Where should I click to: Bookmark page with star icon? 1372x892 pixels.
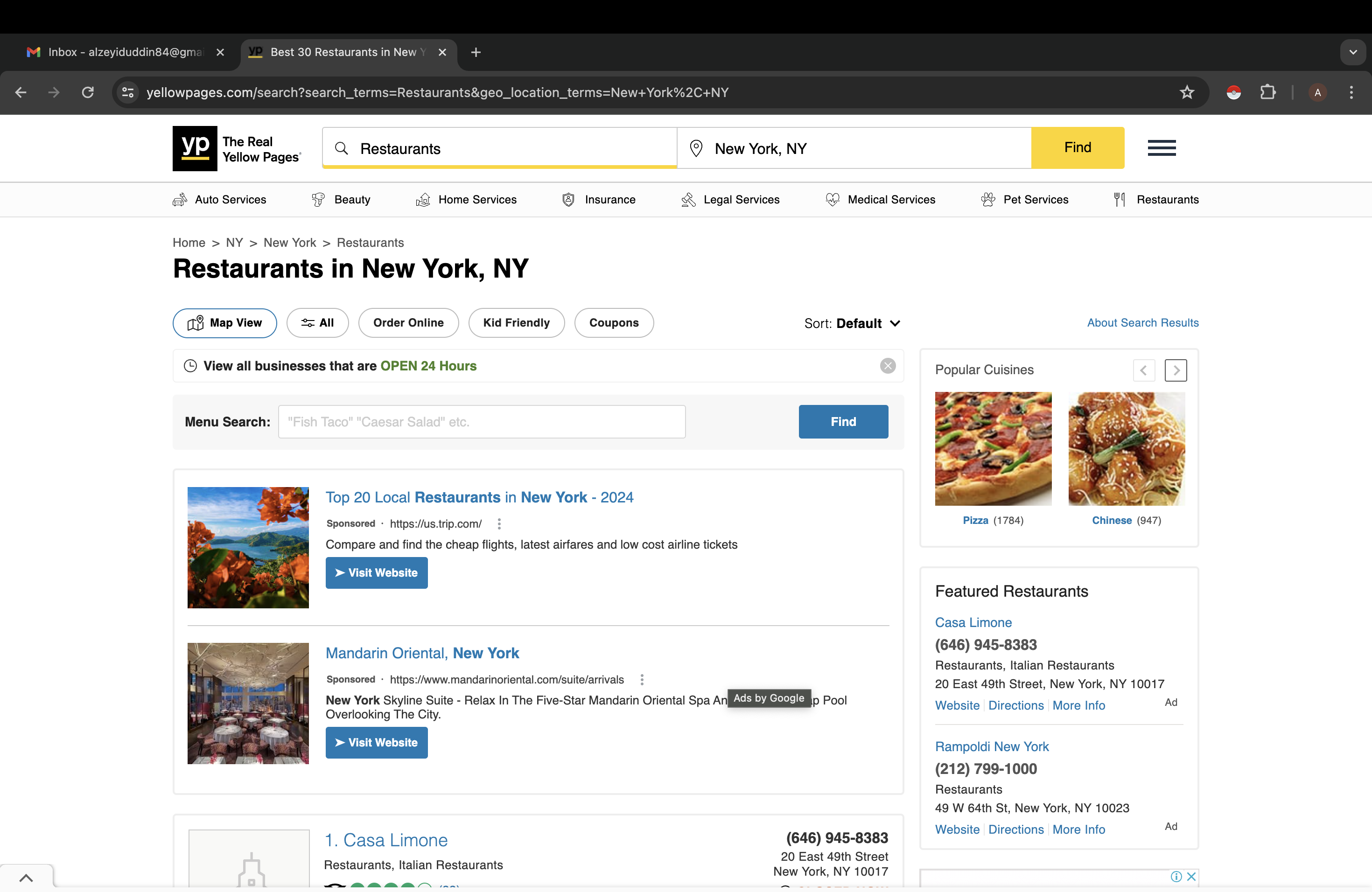click(x=1186, y=92)
